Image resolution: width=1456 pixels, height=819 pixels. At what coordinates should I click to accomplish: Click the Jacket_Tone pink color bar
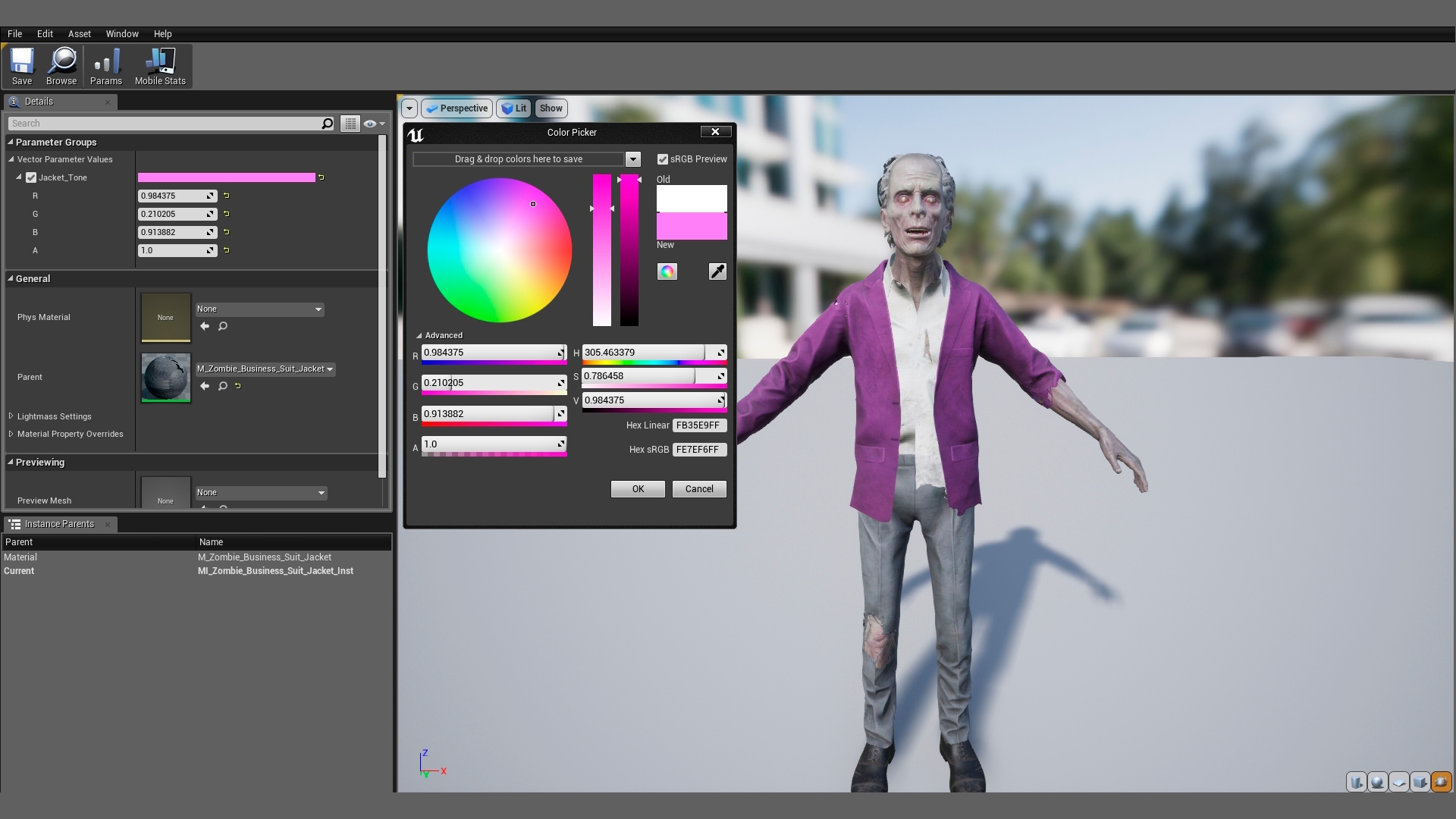[x=226, y=177]
